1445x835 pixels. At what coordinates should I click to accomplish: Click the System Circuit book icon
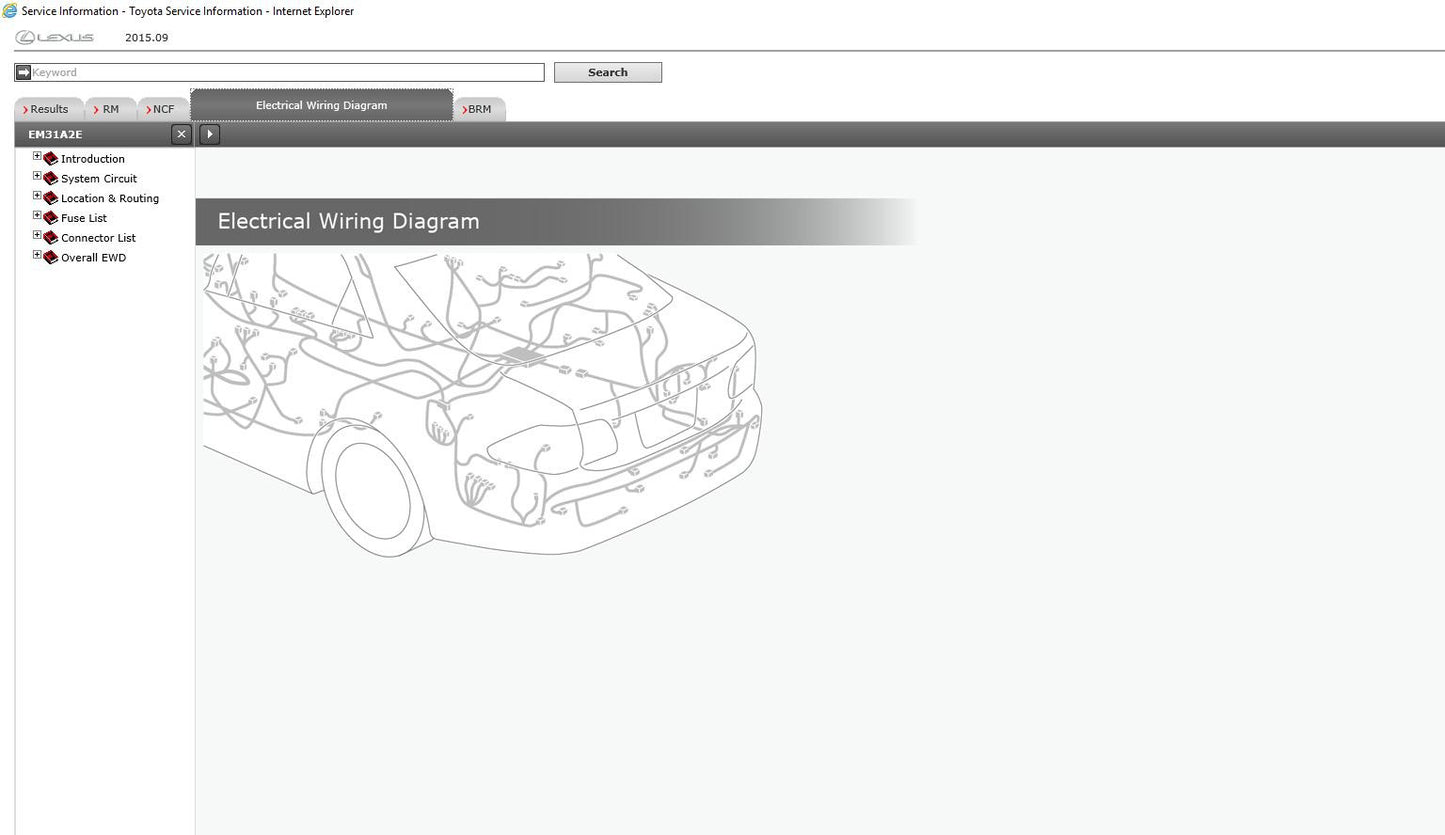pyautogui.click(x=51, y=179)
